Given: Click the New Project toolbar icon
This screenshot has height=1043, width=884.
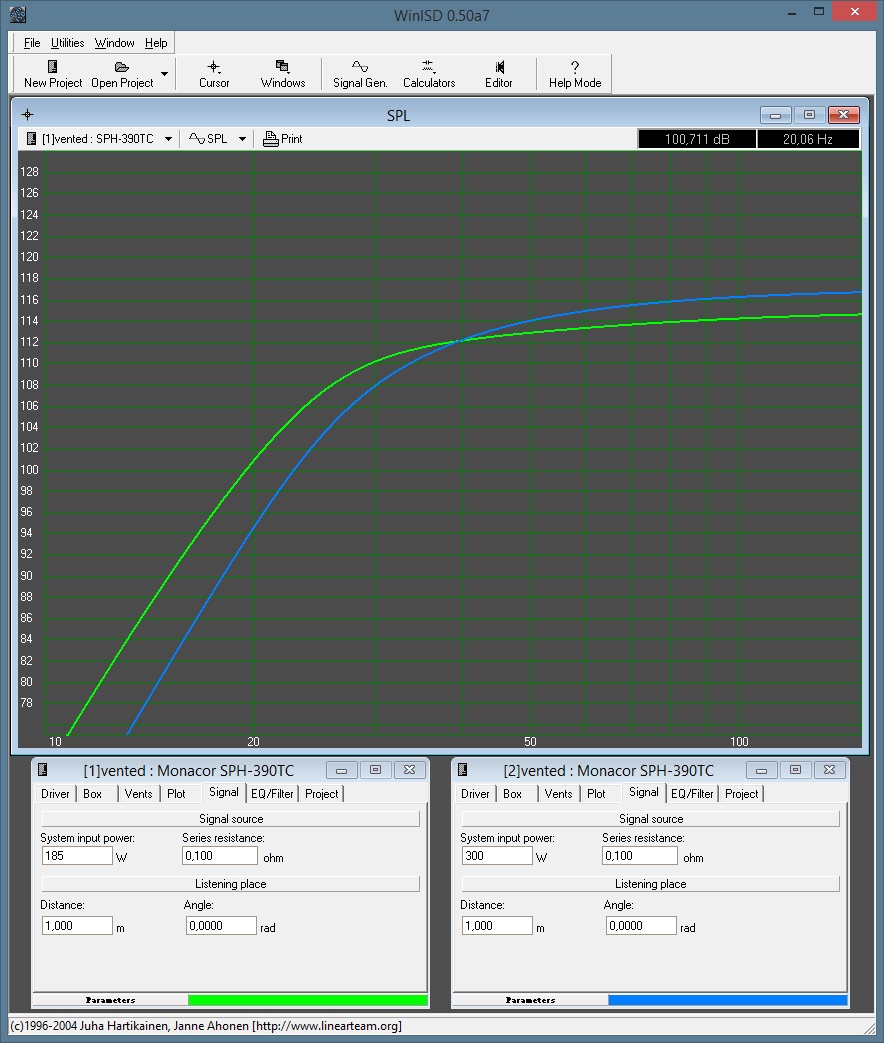Looking at the screenshot, I should coord(53,67).
